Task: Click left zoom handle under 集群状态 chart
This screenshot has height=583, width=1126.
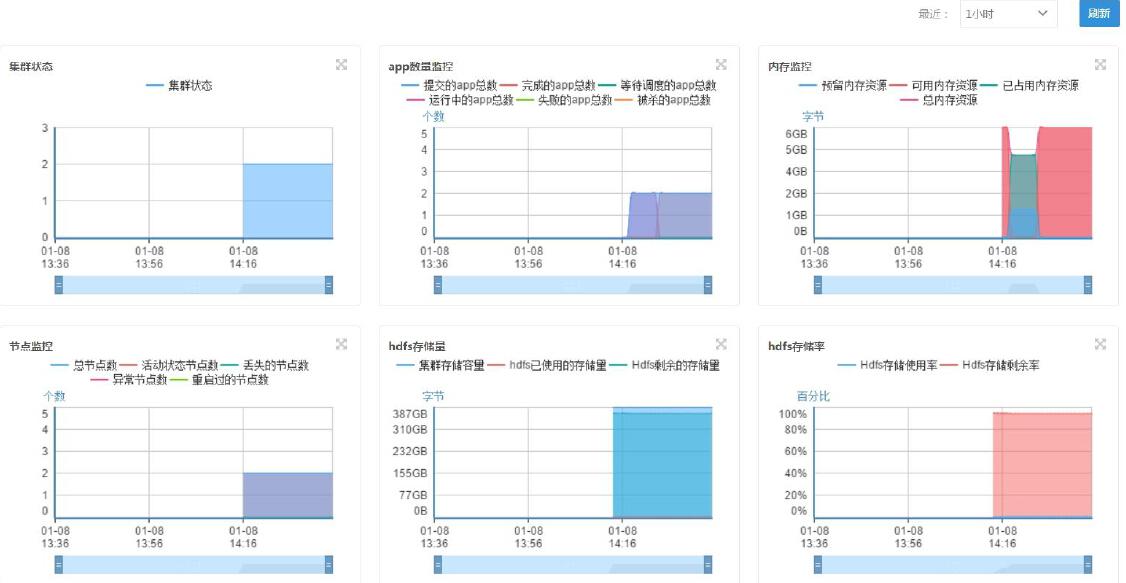Action: pyautogui.click(x=58, y=285)
